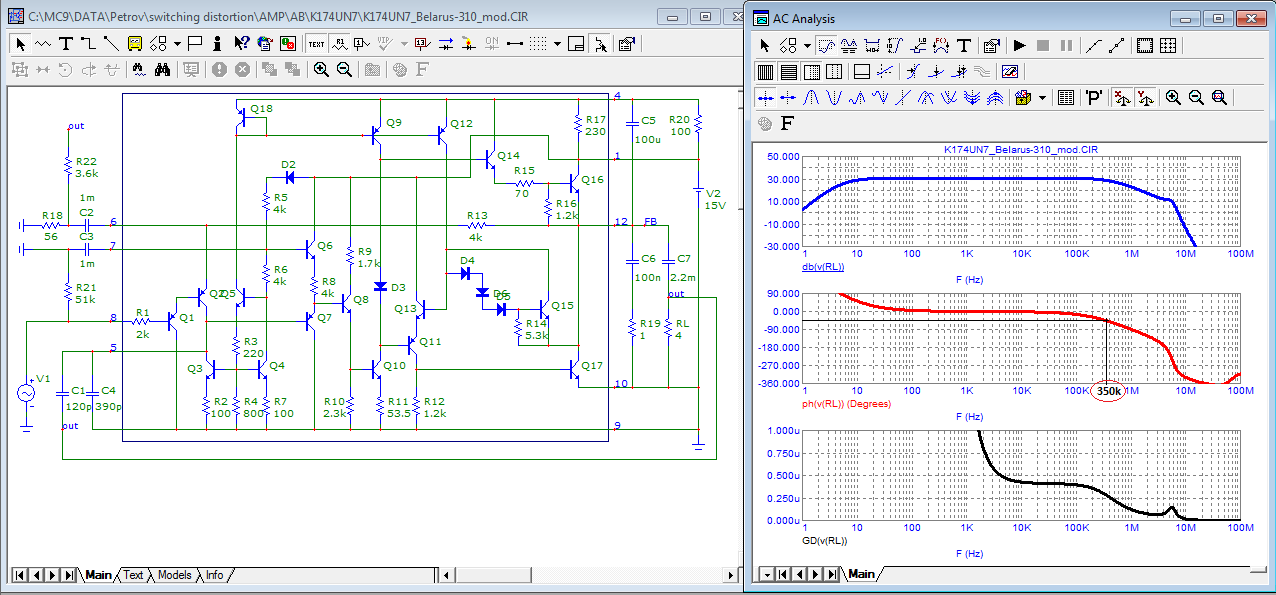Screen dimensions: 1276x595
Task: Click the circled 350k marker on phase plot
Action: 1108,392
